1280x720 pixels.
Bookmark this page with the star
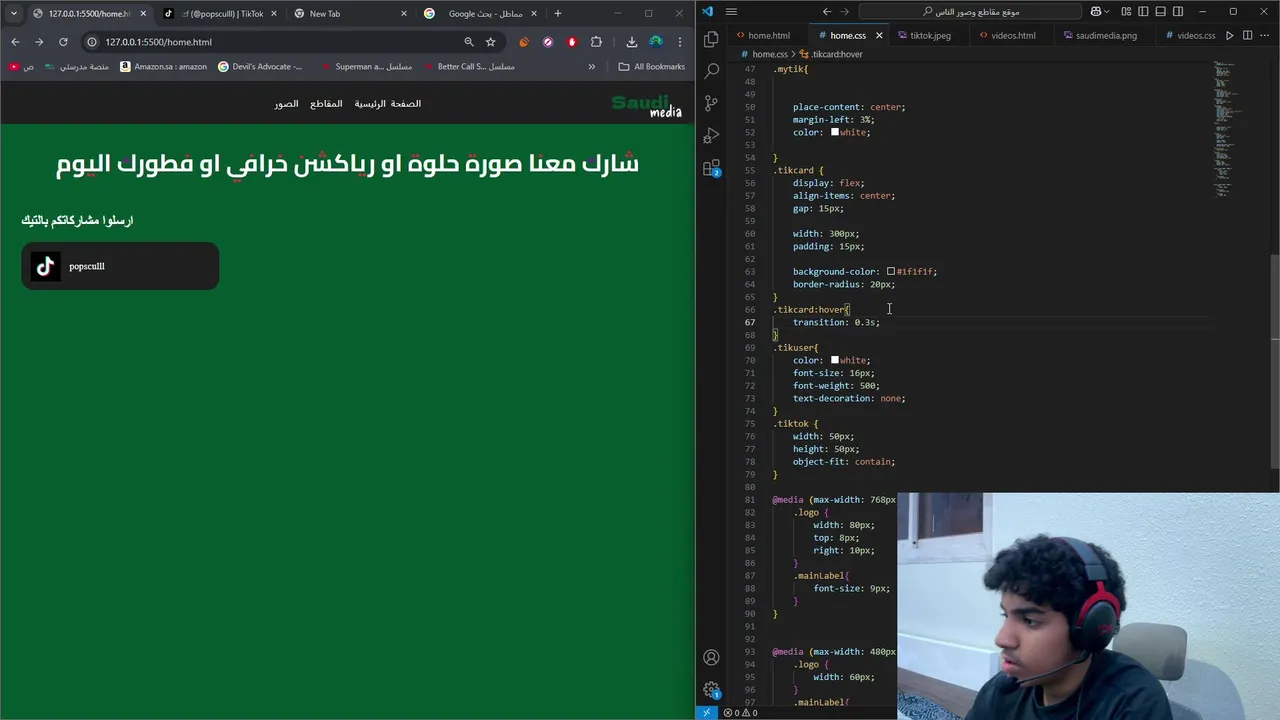point(491,42)
